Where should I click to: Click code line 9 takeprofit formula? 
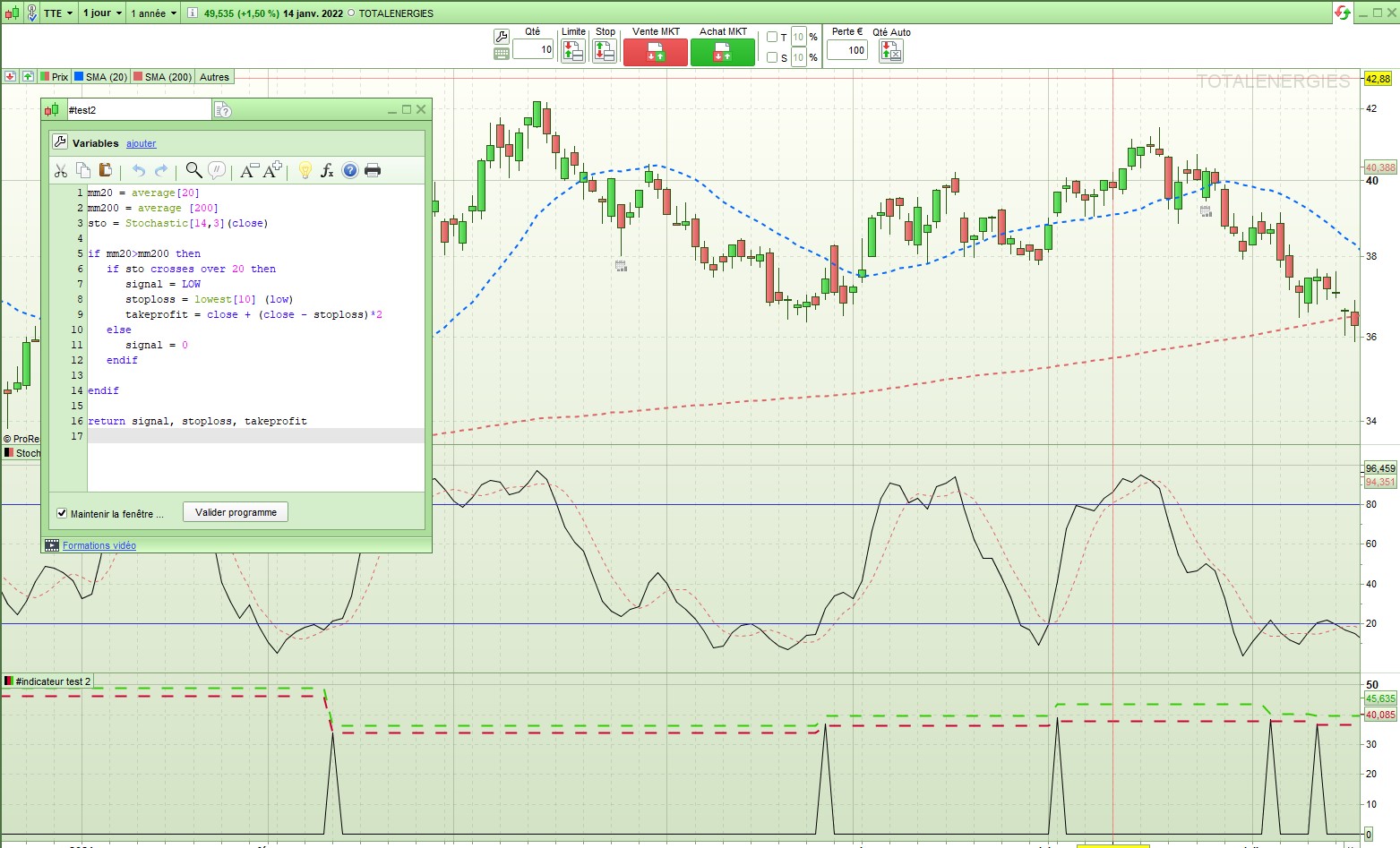click(253, 314)
